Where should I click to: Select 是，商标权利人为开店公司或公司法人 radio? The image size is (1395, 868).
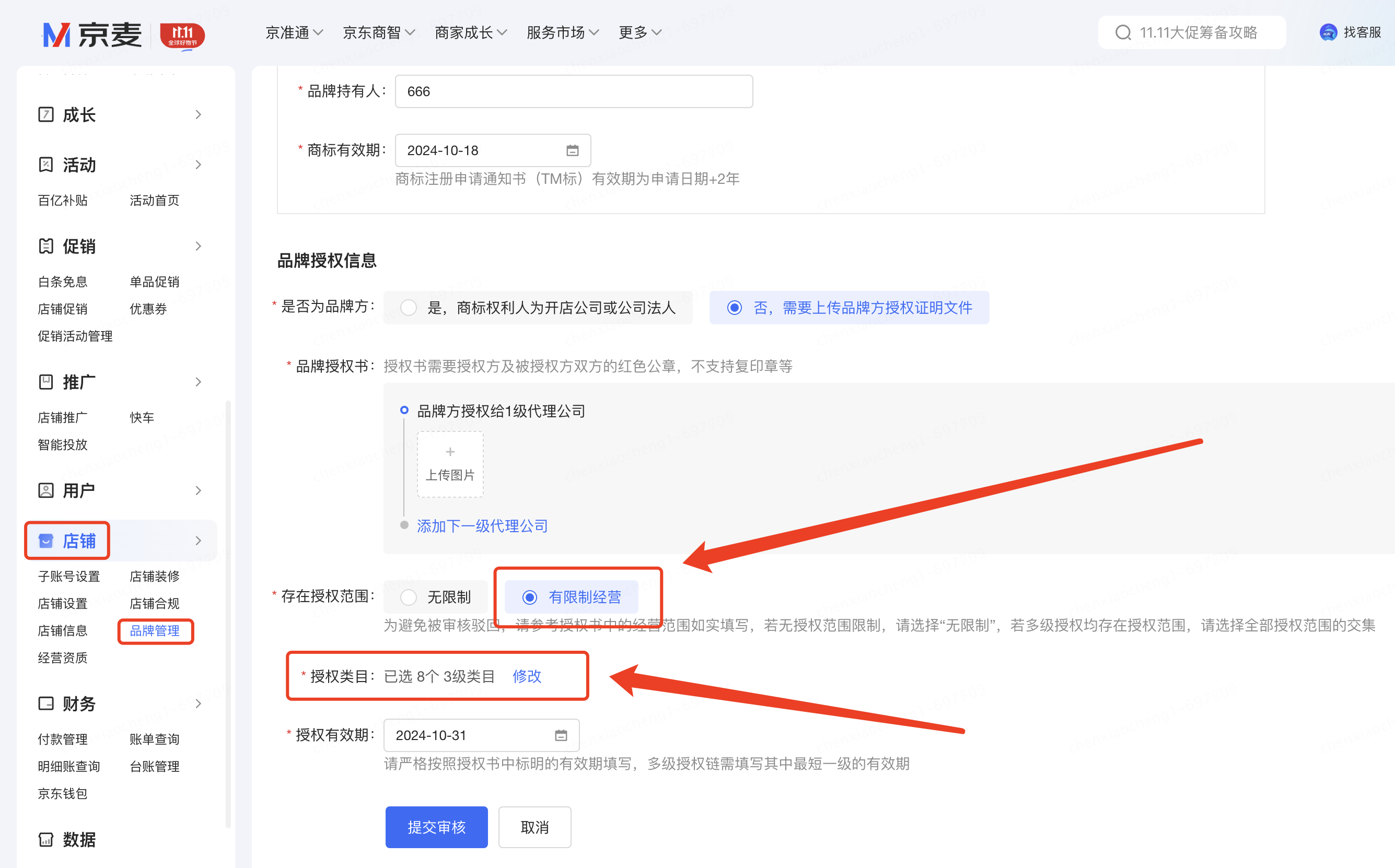(x=409, y=308)
